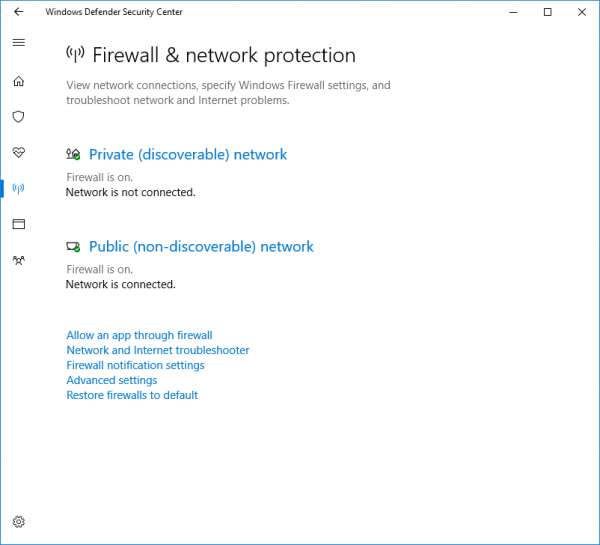Launch Network and Internet troubleshooter
The image size is (600, 545).
[158, 350]
